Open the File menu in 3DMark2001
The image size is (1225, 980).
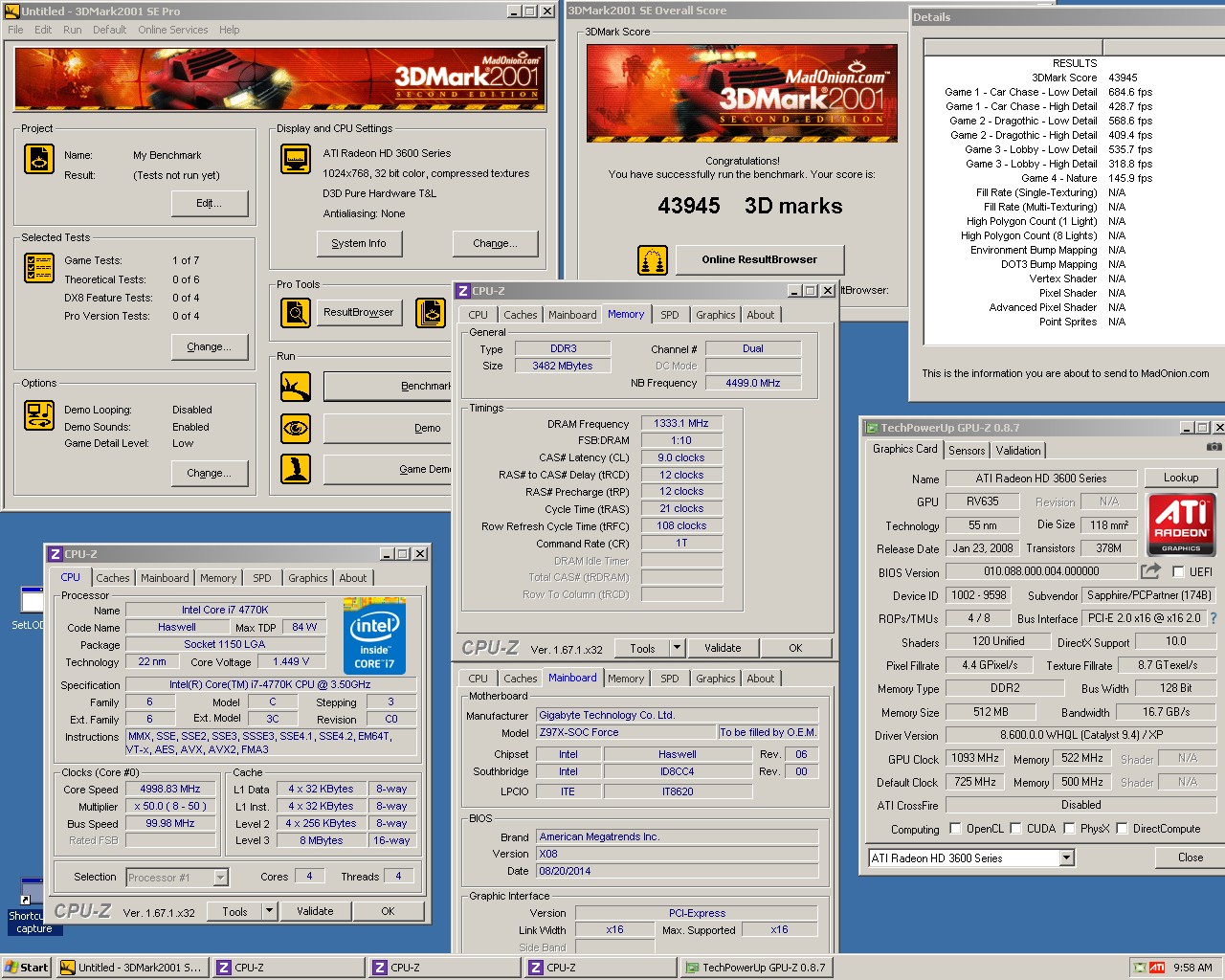(15, 30)
